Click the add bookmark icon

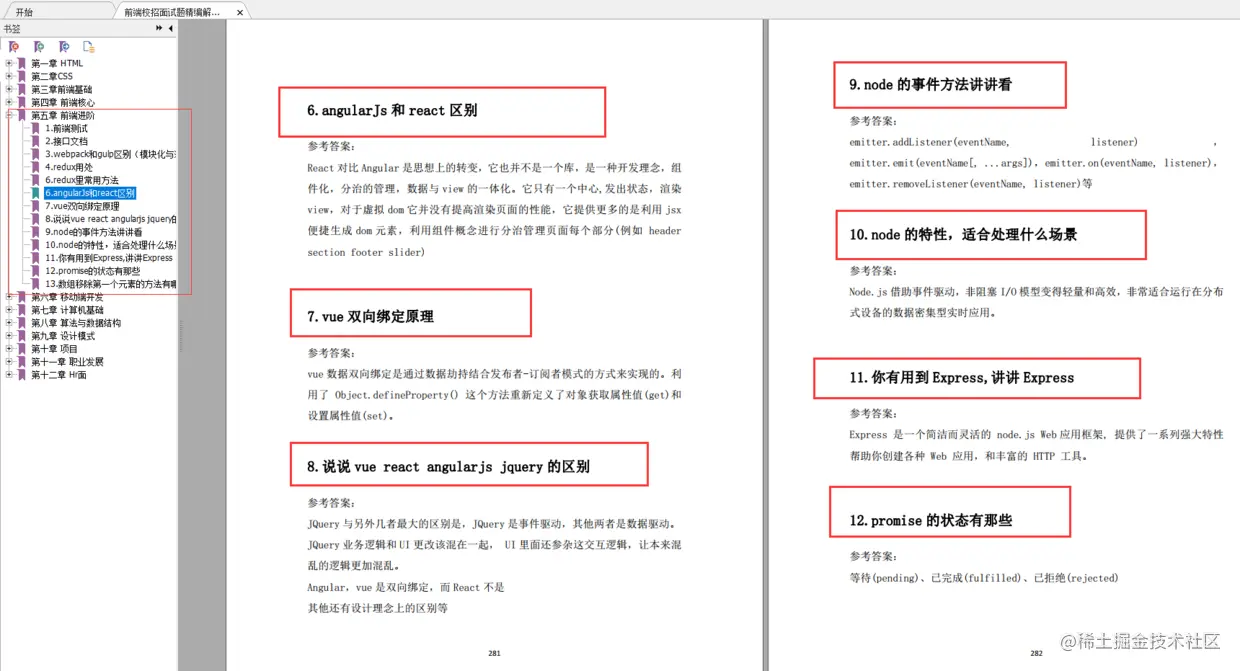click(39, 47)
